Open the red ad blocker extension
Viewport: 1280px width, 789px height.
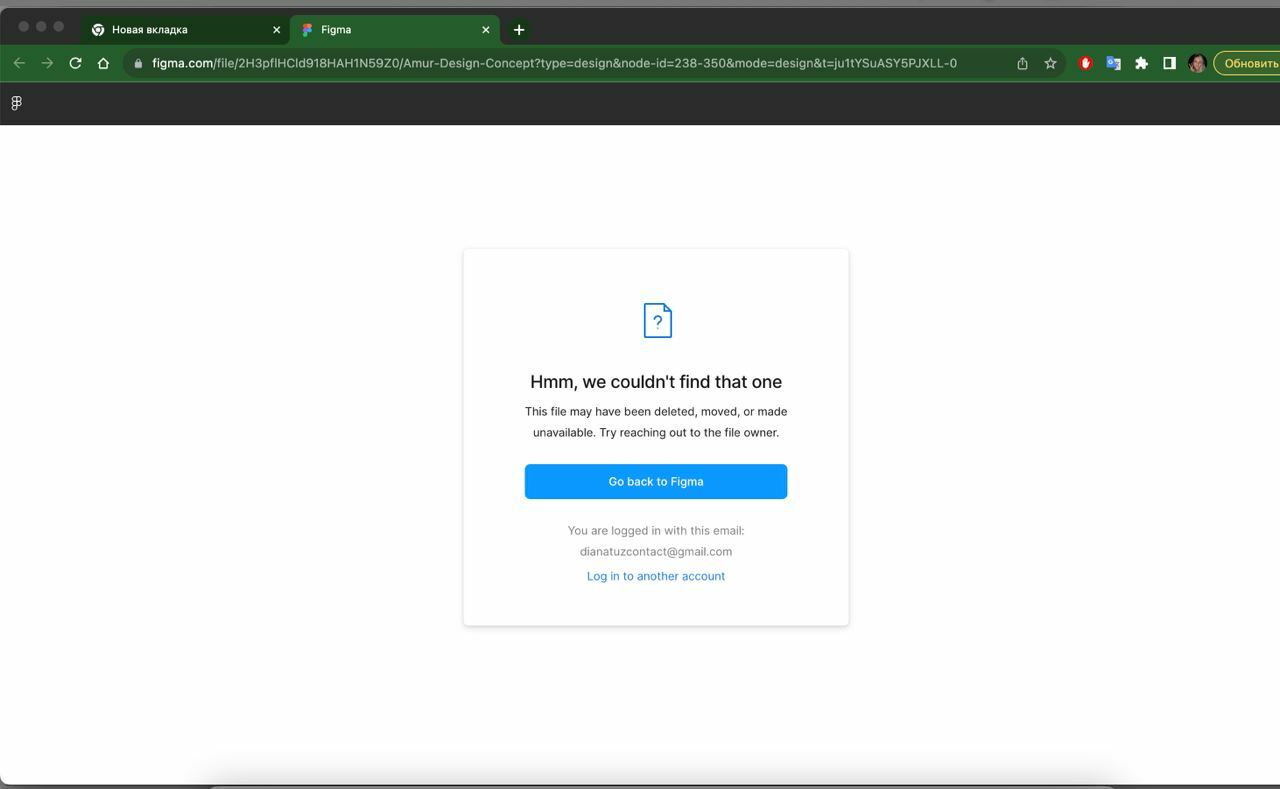point(1085,63)
